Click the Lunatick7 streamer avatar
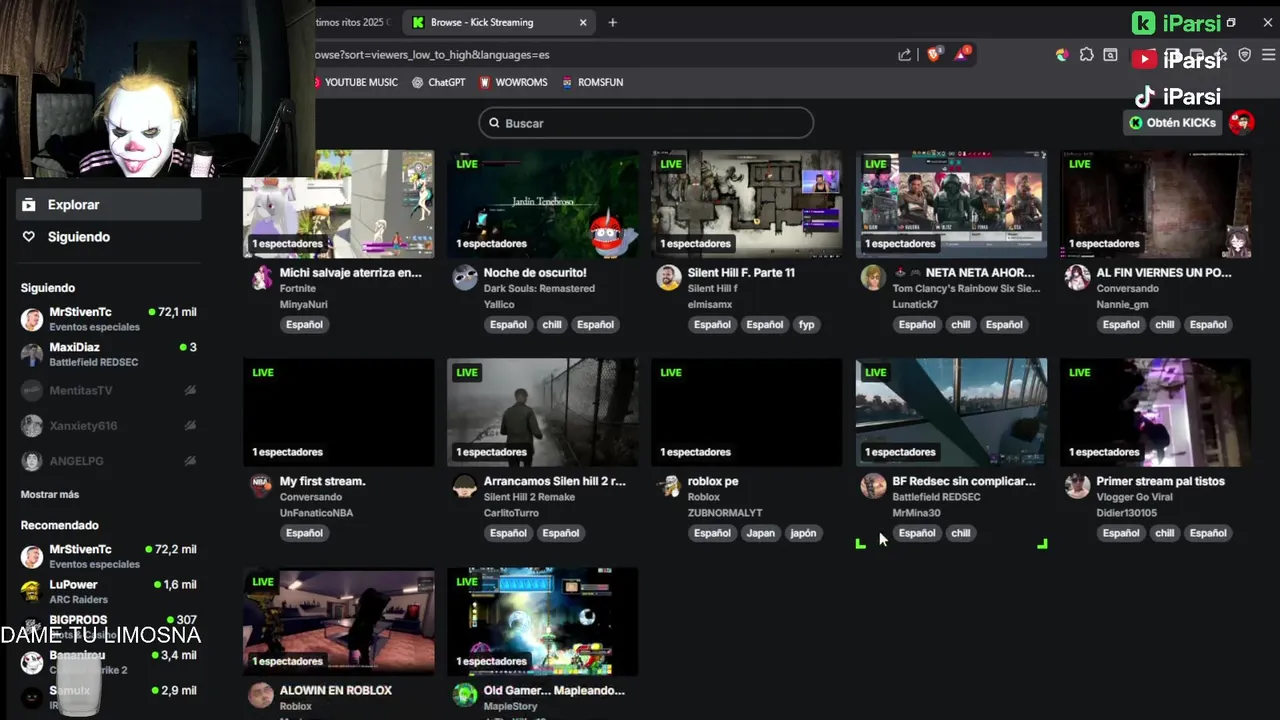The height and width of the screenshot is (720, 1280). click(873, 278)
